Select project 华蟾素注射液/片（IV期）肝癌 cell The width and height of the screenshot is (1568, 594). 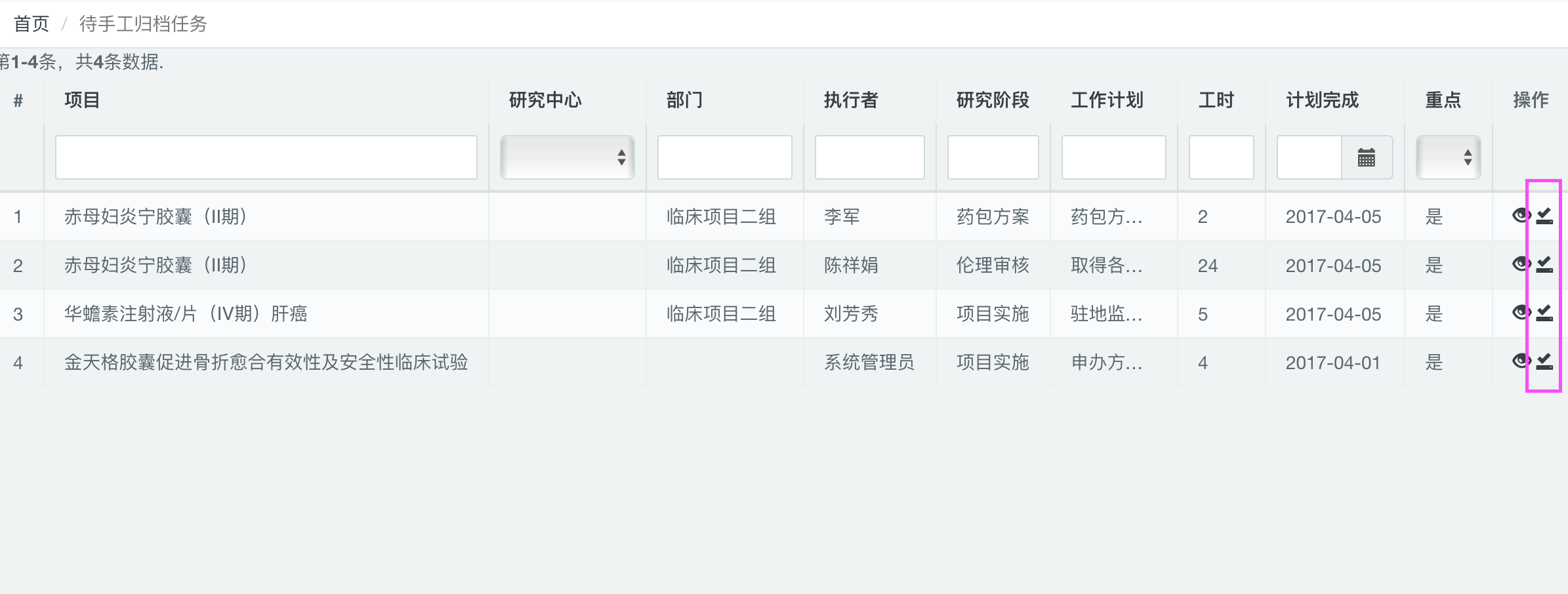click(x=186, y=314)
